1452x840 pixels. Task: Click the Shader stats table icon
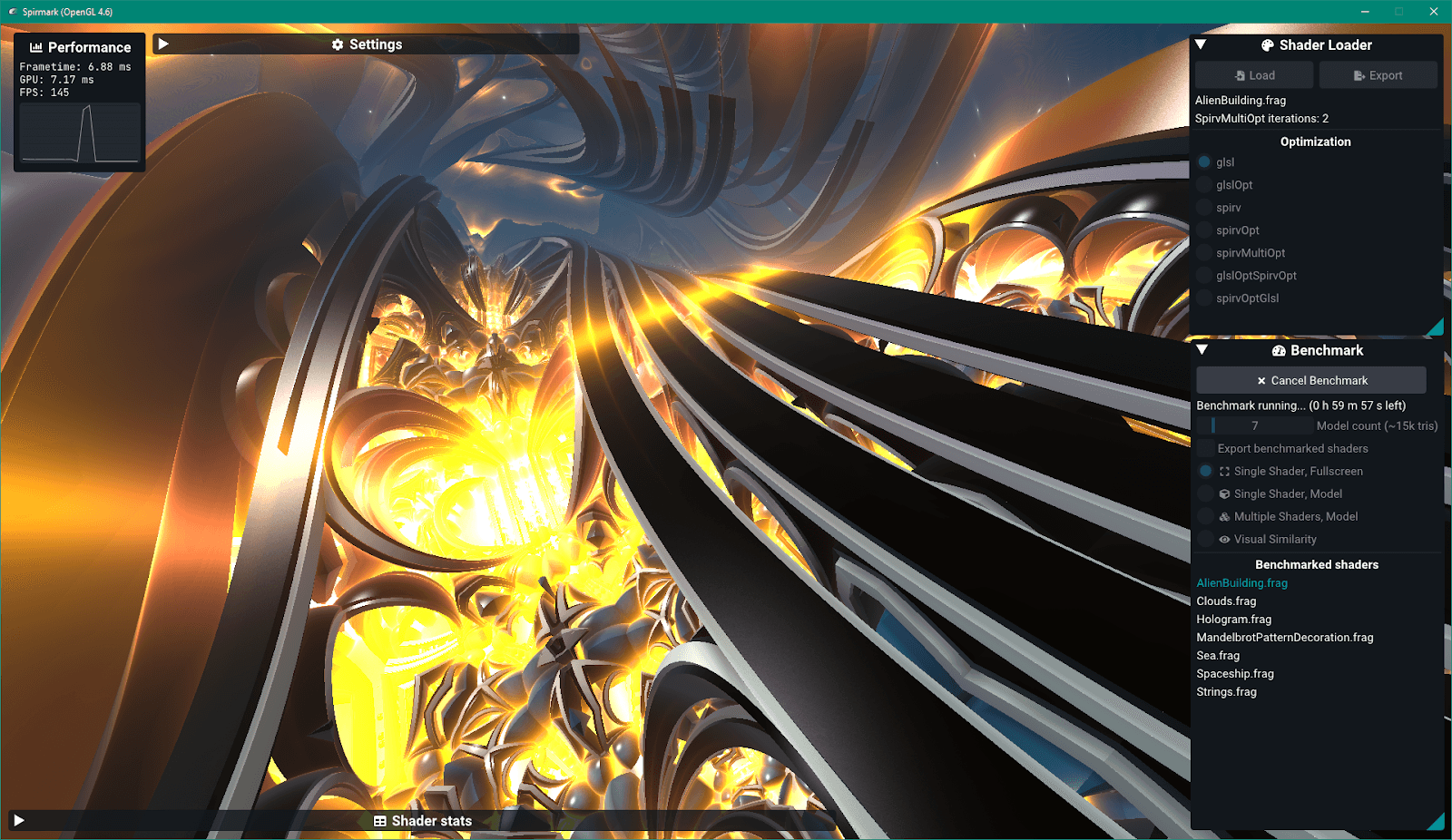point(380,821)
